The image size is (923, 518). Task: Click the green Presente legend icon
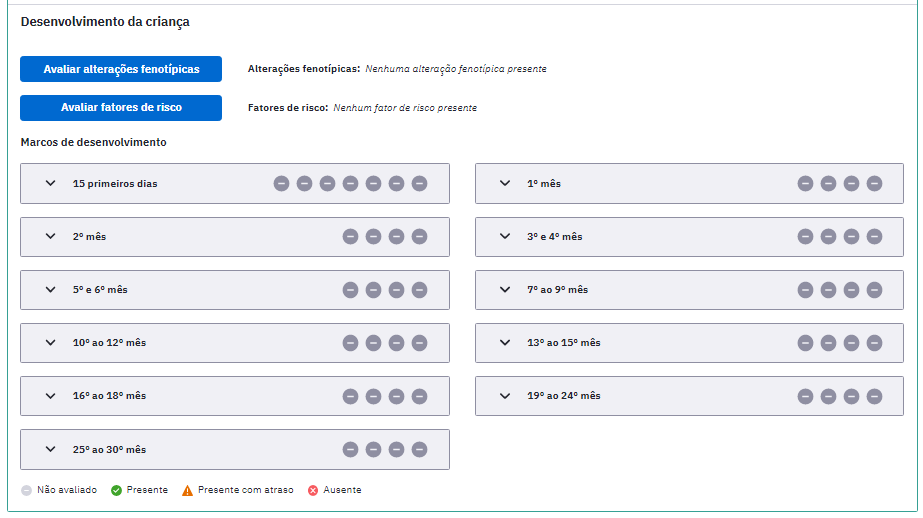tap(117, 490)
